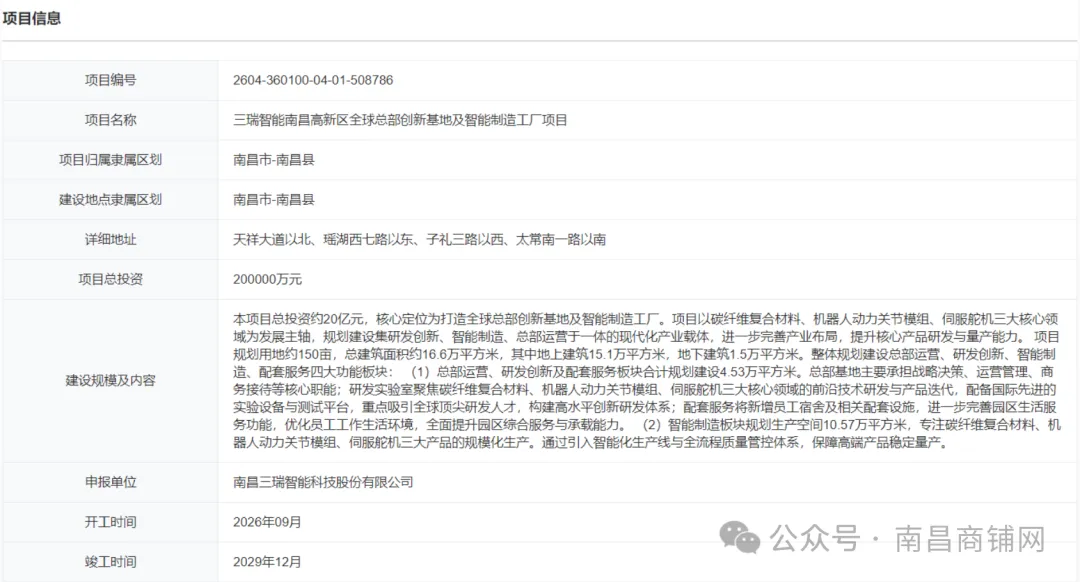This screenshot has width=1080, height=582.
Task: Select applicant 南昌三瑞智能科技股份有限公司
Action: [x=323, y=482]
